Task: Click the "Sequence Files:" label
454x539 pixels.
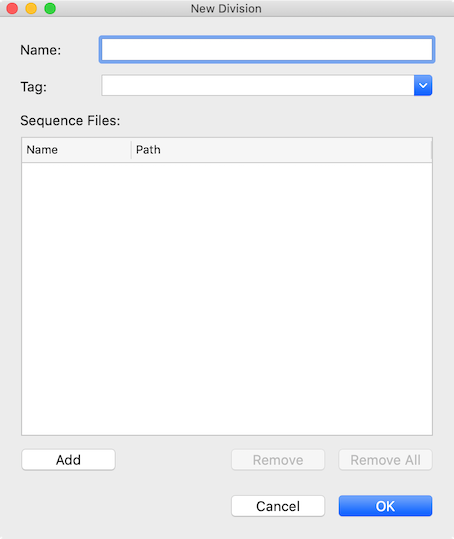Action: tap(70, 121)
